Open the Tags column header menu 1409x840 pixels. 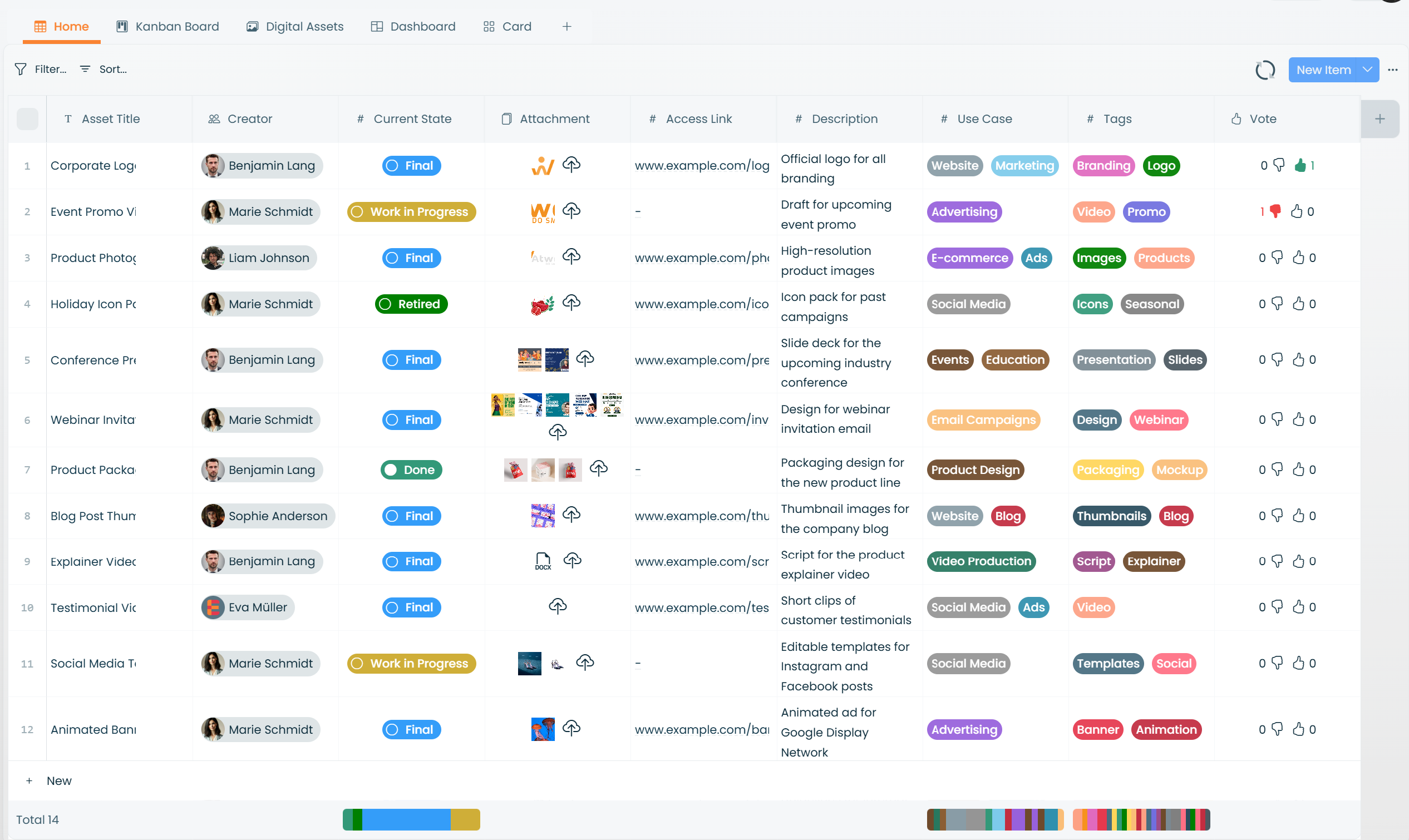point(1141,119)
